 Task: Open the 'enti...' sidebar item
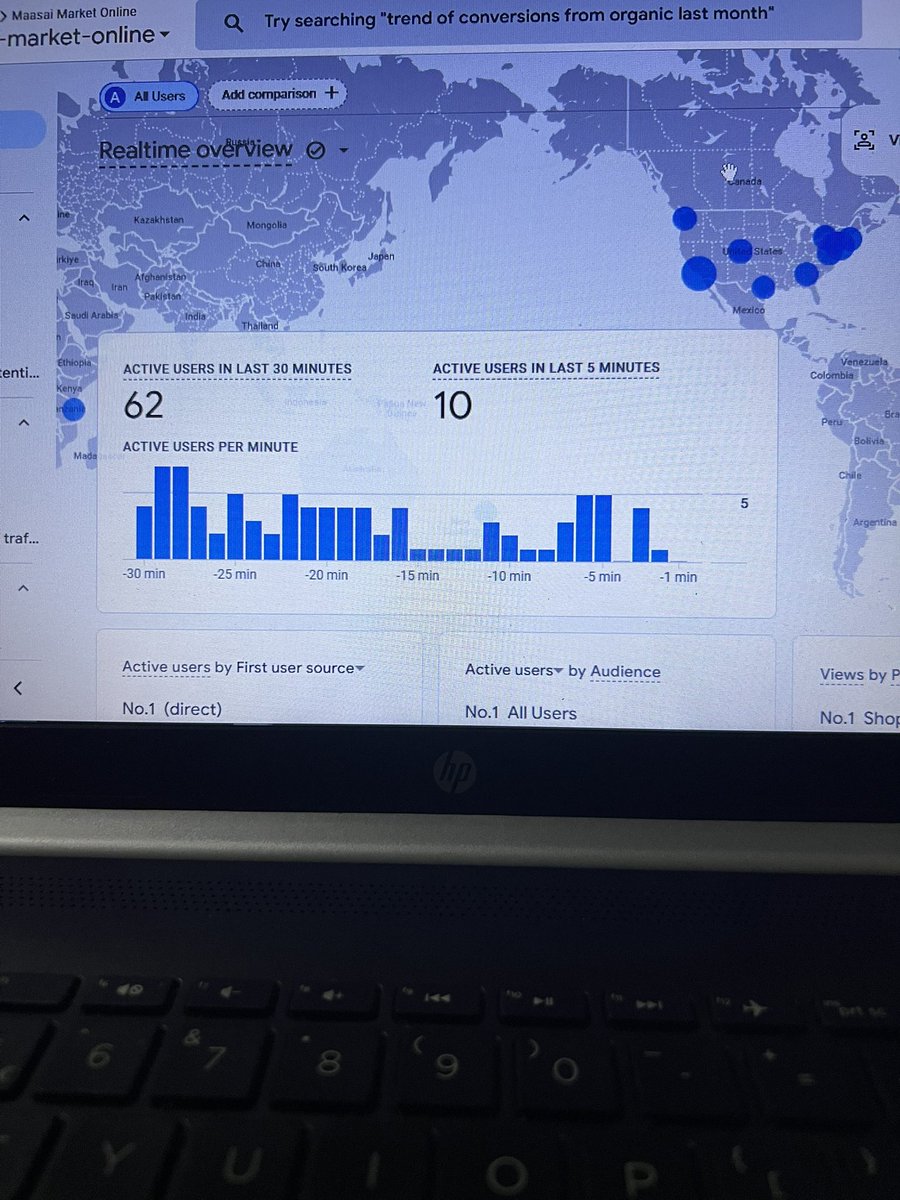pos(20,373)
